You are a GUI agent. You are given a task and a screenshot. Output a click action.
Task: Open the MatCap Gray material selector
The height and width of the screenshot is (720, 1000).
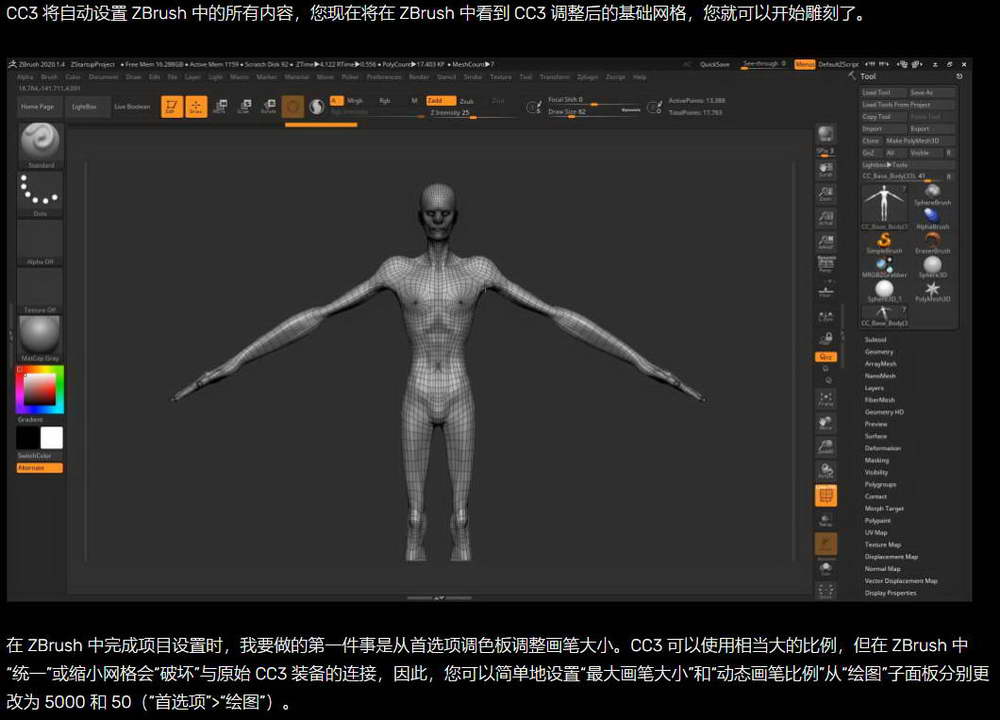40,339
